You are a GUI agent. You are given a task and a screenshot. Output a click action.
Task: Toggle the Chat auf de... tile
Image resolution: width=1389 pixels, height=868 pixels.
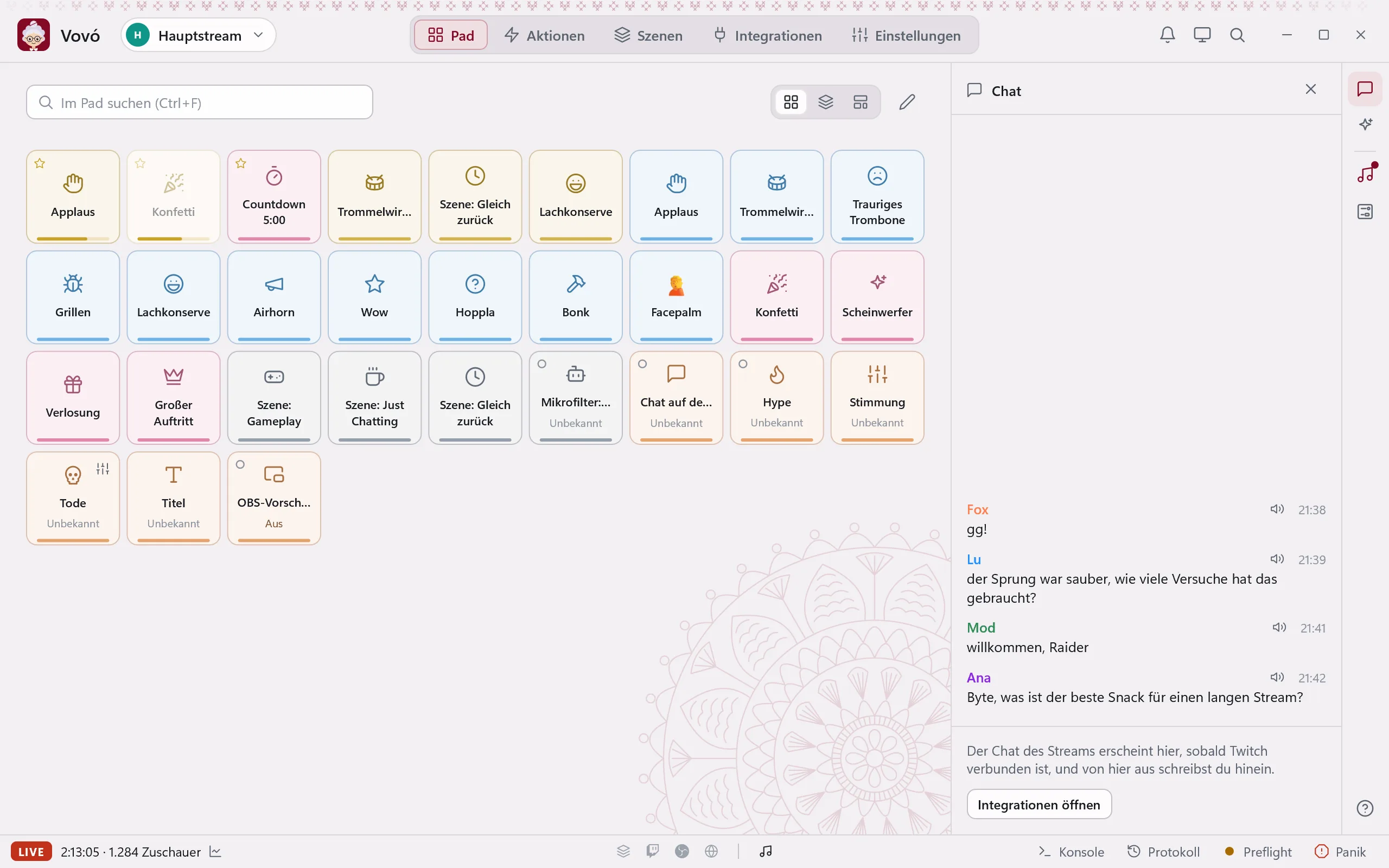click(676, 398)
